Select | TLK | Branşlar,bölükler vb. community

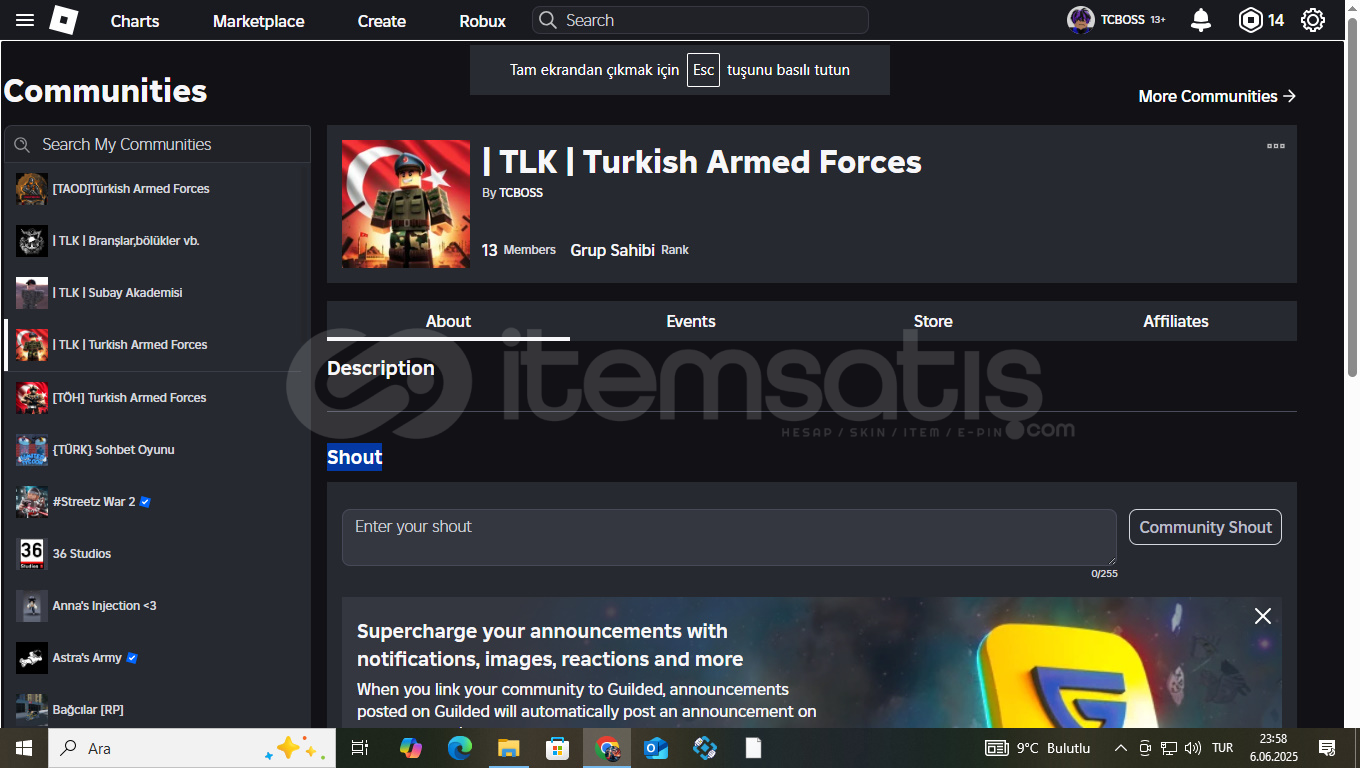click(156, 241)
